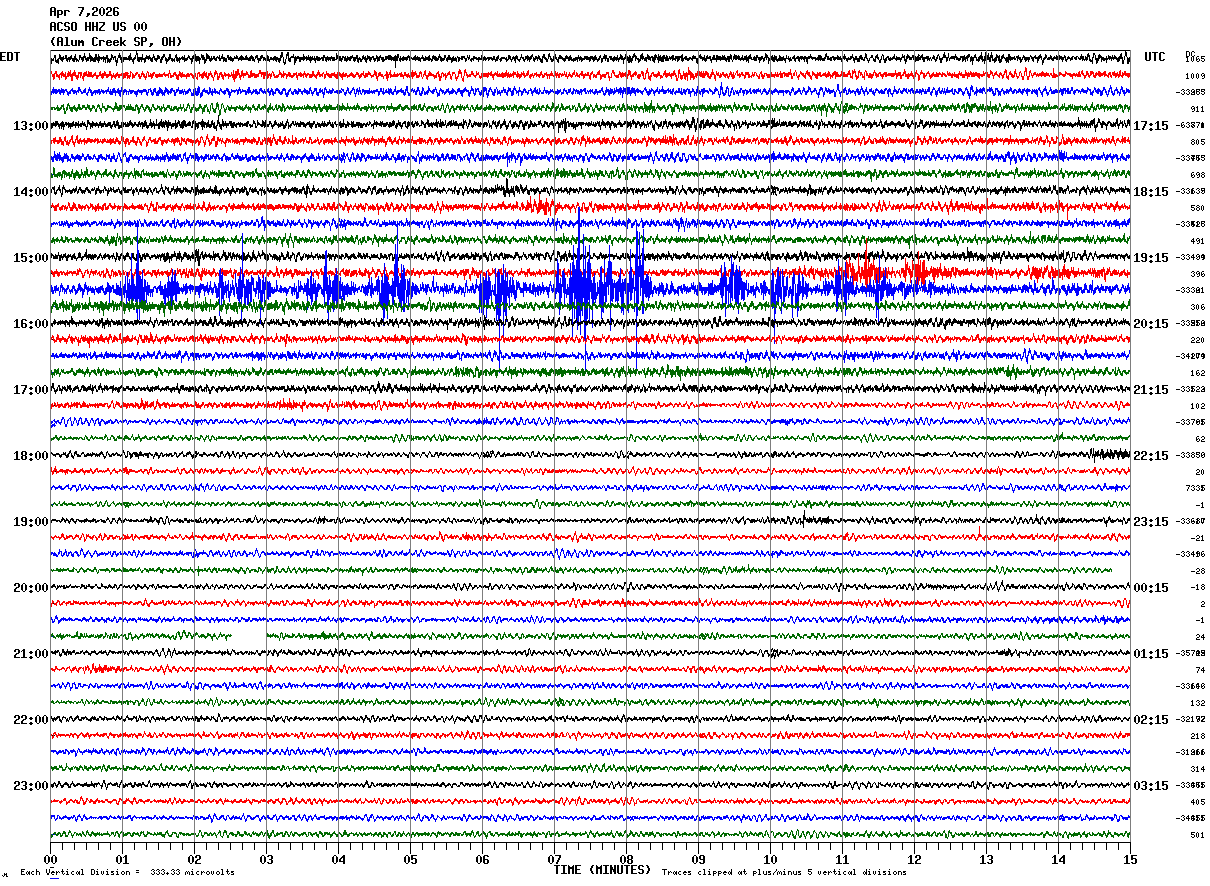The image size is (1210, 886).
Task: Select the 23:00 EDT time label
Action: (x=30, y=786)
